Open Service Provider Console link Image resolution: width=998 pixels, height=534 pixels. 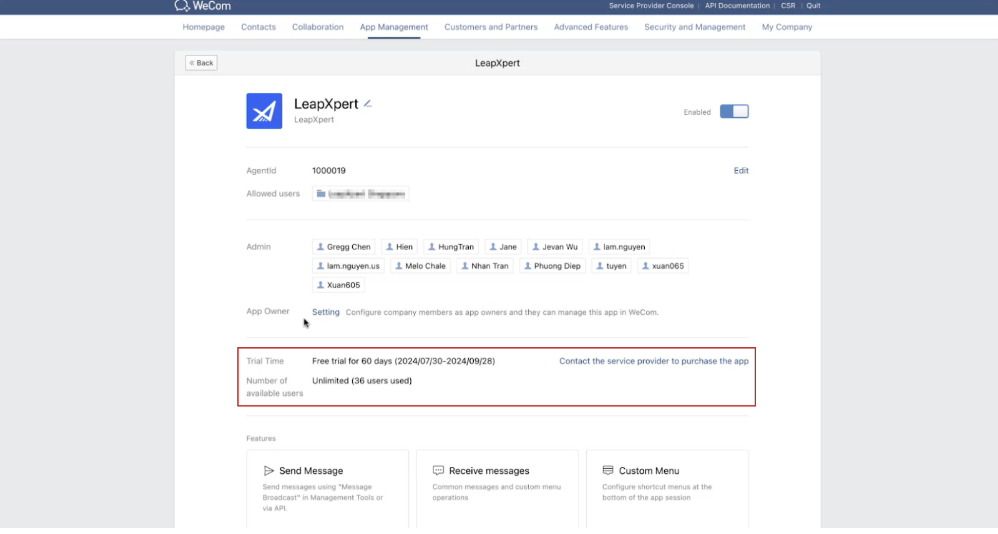[x=651, y=6]
